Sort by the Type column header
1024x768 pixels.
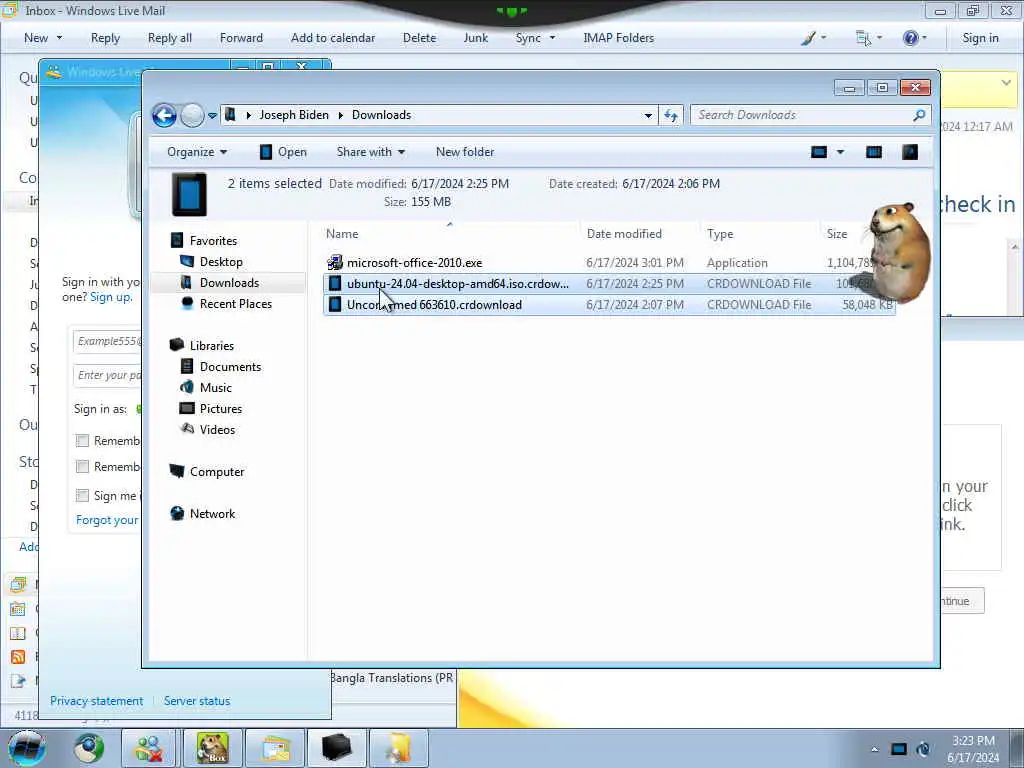coord(720,234)
